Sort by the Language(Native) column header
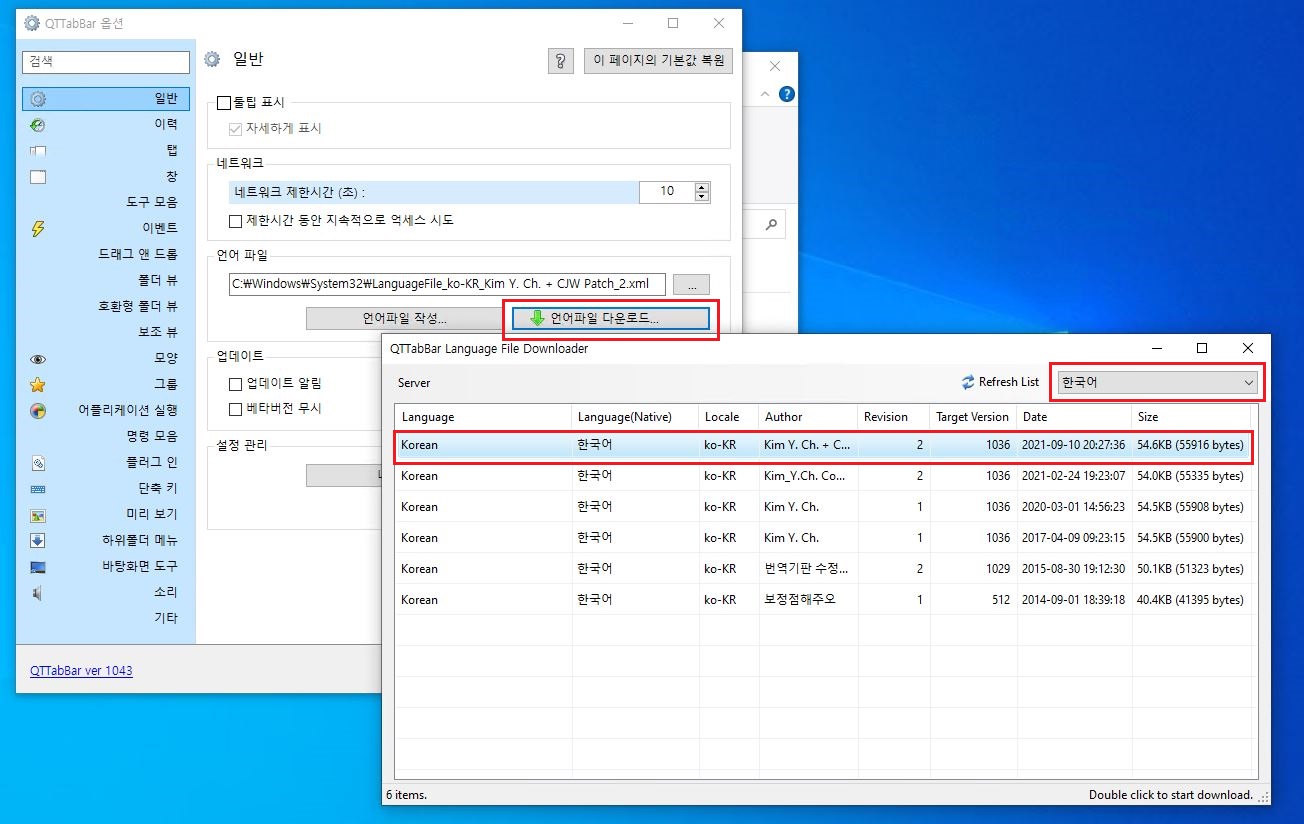 (x=635, y=417)
